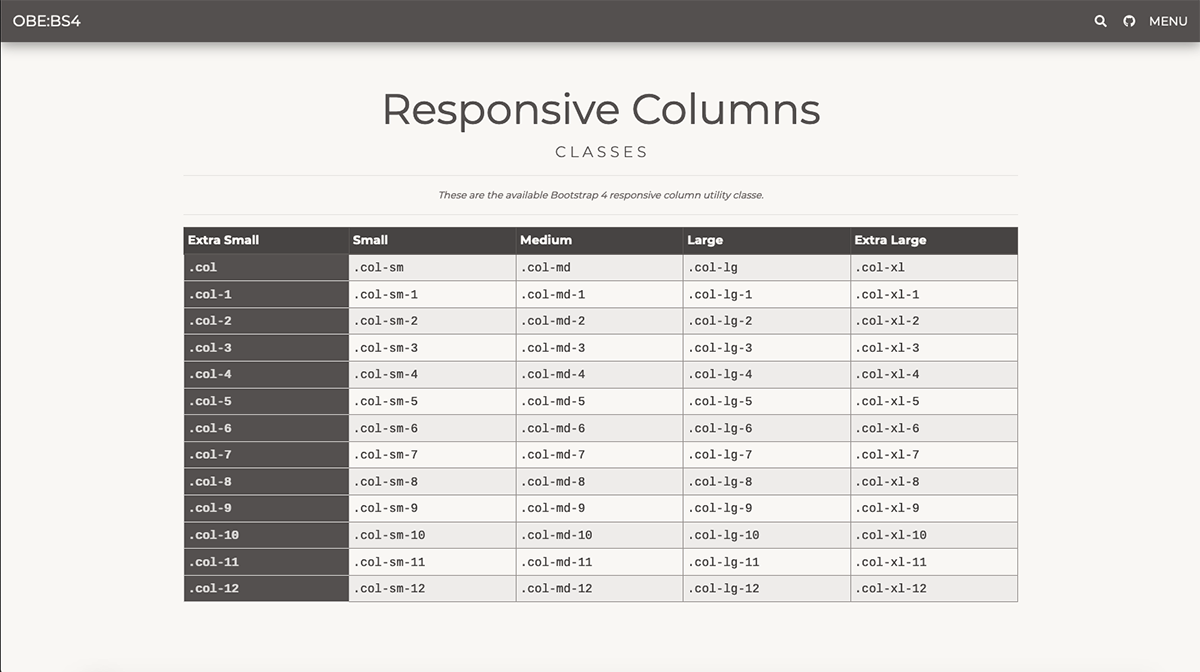1200x672 pixels.
Task: Click the .col-4 cell
Action: click(x=266, y=374)
